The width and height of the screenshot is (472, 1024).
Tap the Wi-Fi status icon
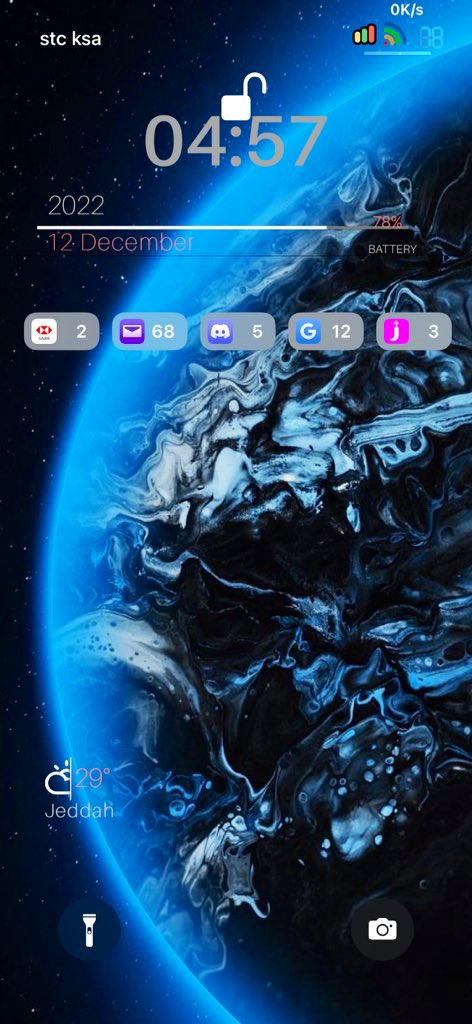[394, 35]
